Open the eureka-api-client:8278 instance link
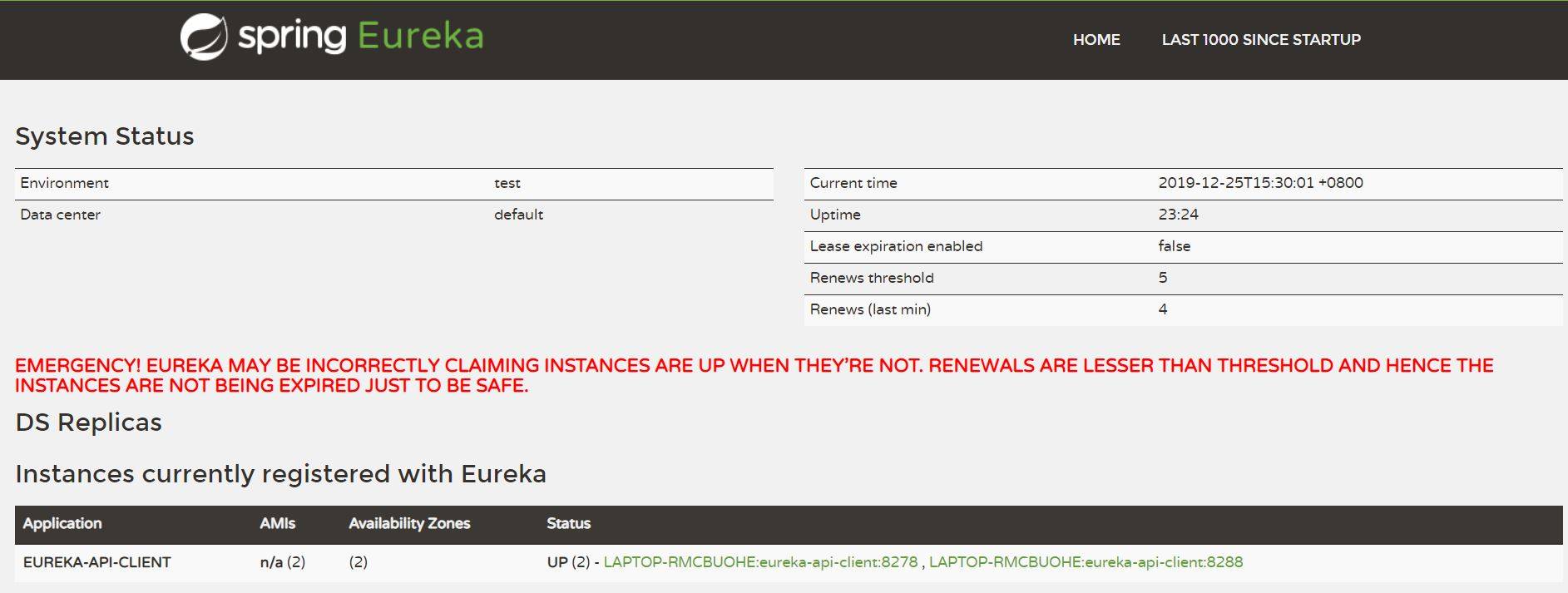This screenshot has height=593, width=1568. point(760,562)
